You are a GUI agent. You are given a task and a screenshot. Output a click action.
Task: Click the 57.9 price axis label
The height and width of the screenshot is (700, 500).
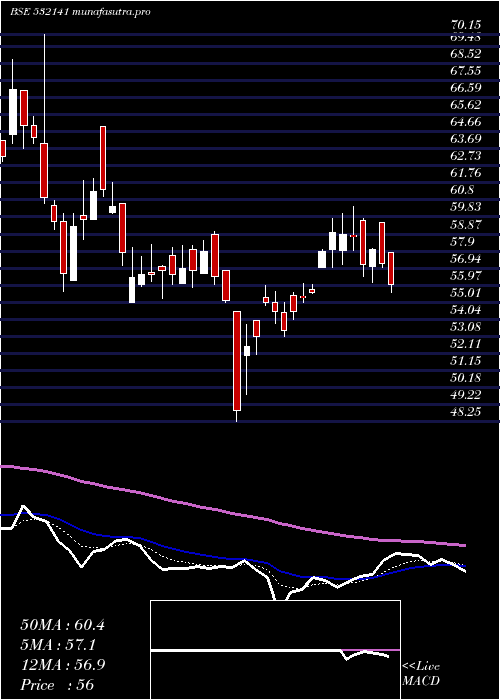[x=462, y=242]
